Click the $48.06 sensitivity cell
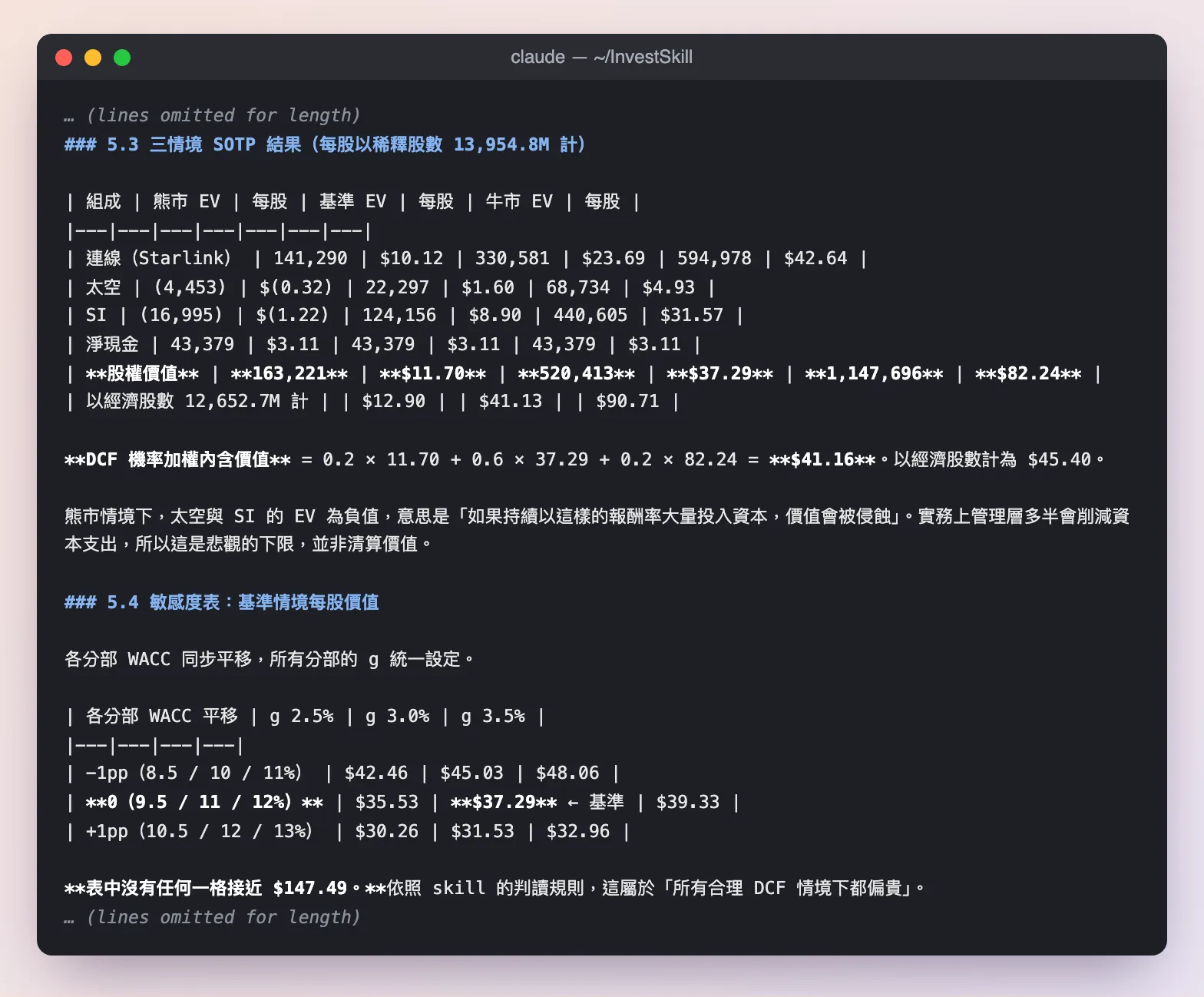 coord(567,773)
